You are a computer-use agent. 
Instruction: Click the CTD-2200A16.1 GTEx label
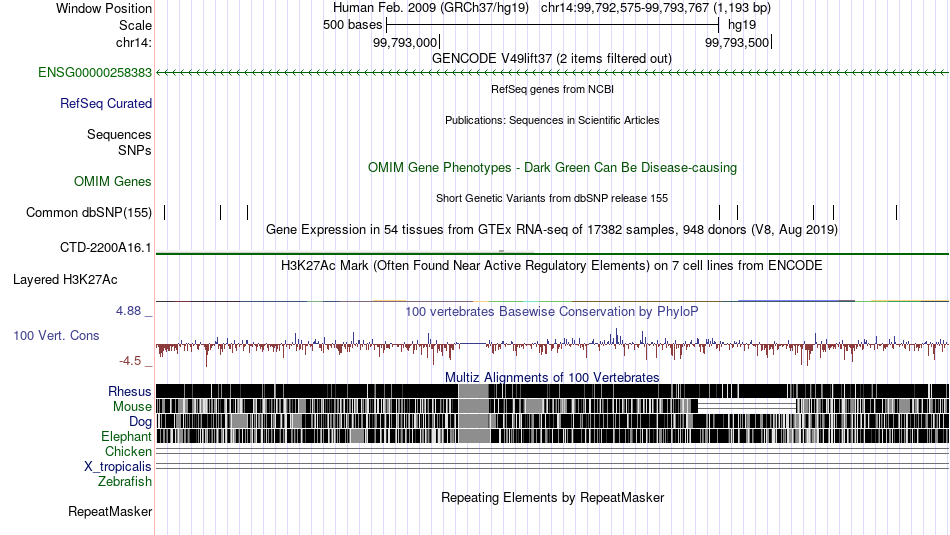[x=105, y=248]
